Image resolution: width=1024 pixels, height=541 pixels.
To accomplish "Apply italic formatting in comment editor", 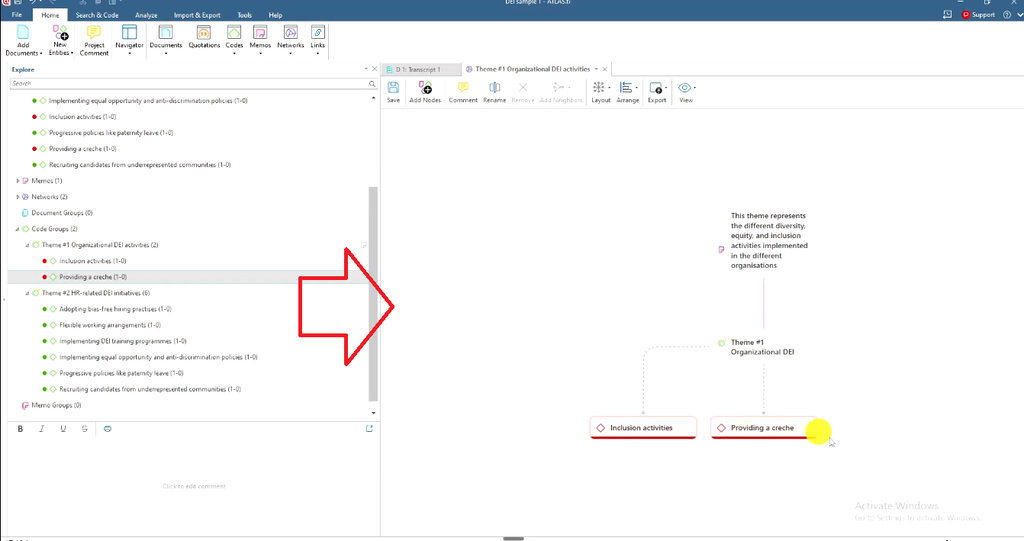I will pyautogui.click(x=42, y=429).
